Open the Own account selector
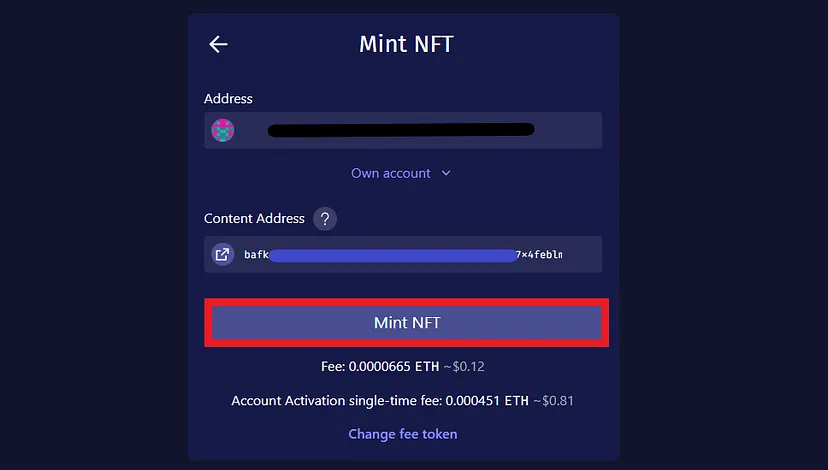Viewport: 828px width, 470px height. click(x=401, y=173)
